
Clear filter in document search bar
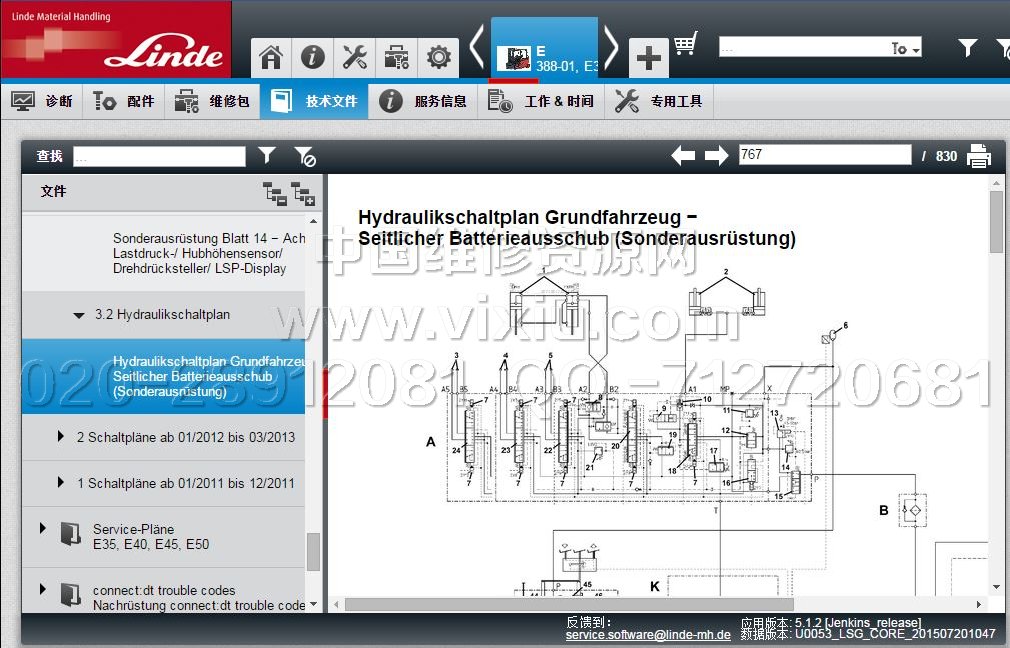click(305, 156)
